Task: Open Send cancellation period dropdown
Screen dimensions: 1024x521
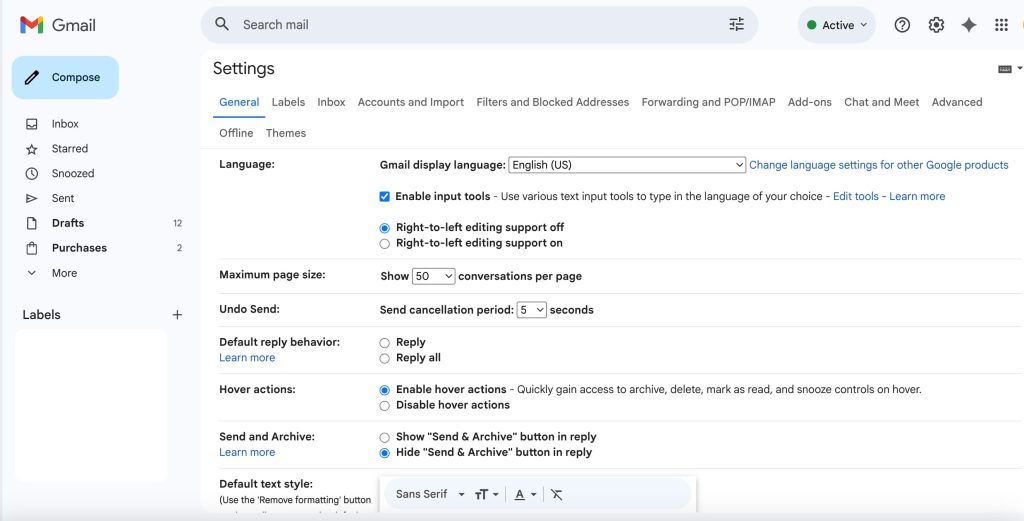Action: [531, 310]
